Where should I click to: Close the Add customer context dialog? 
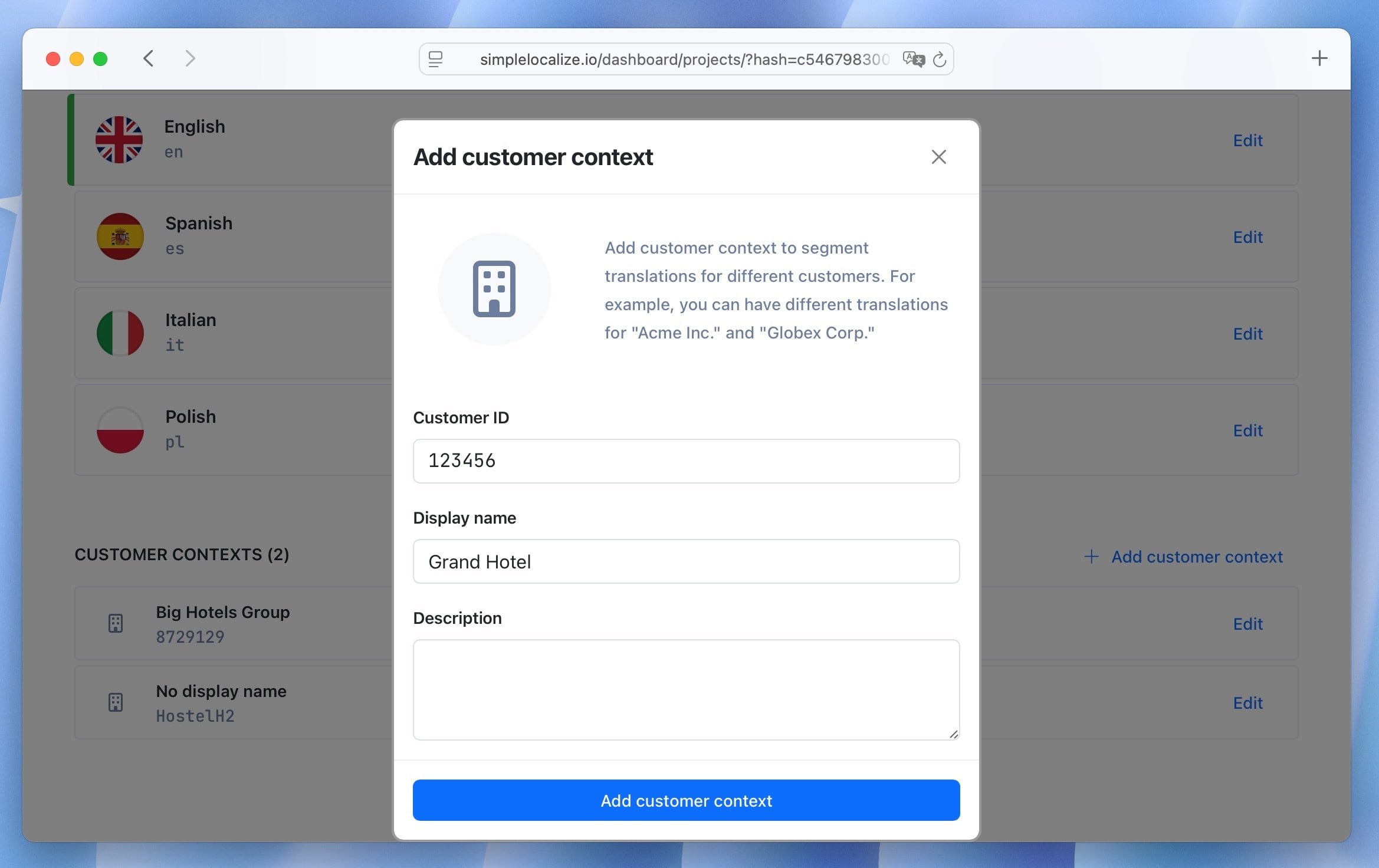(939, 157)
